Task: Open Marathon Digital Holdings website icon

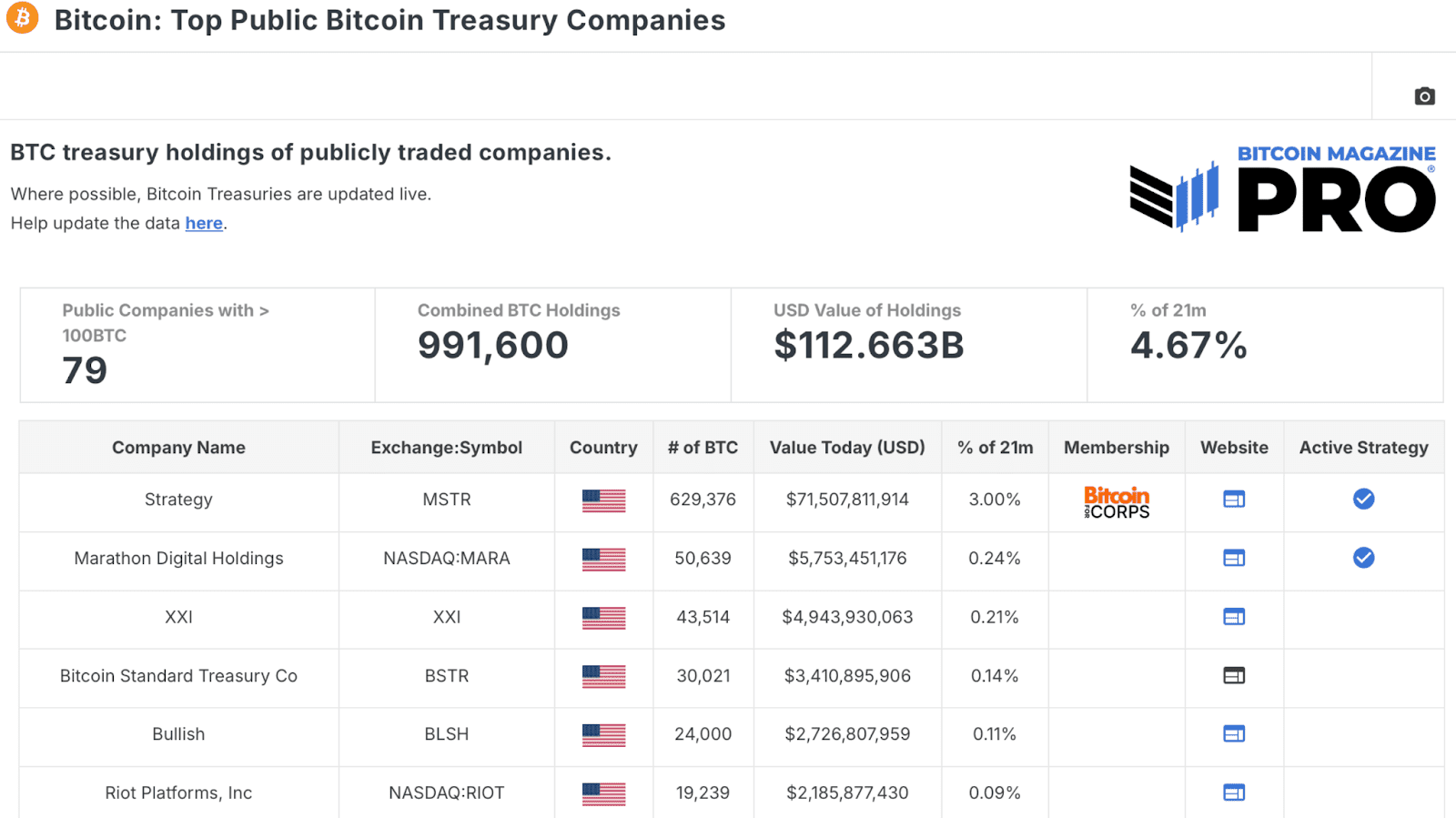Action: click(x=1234, y=558)
